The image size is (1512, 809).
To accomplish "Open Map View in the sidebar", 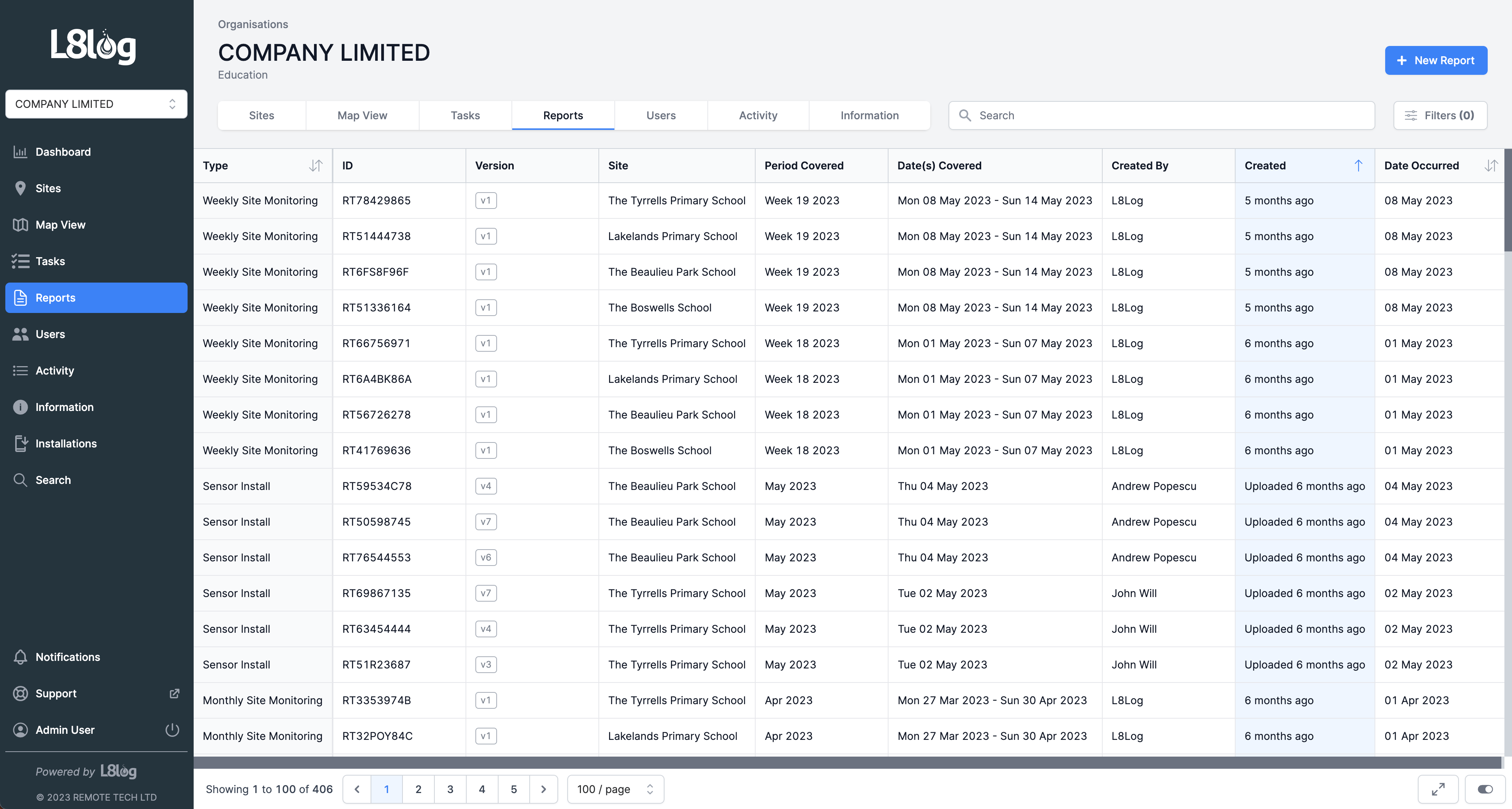I will [96, 225].
